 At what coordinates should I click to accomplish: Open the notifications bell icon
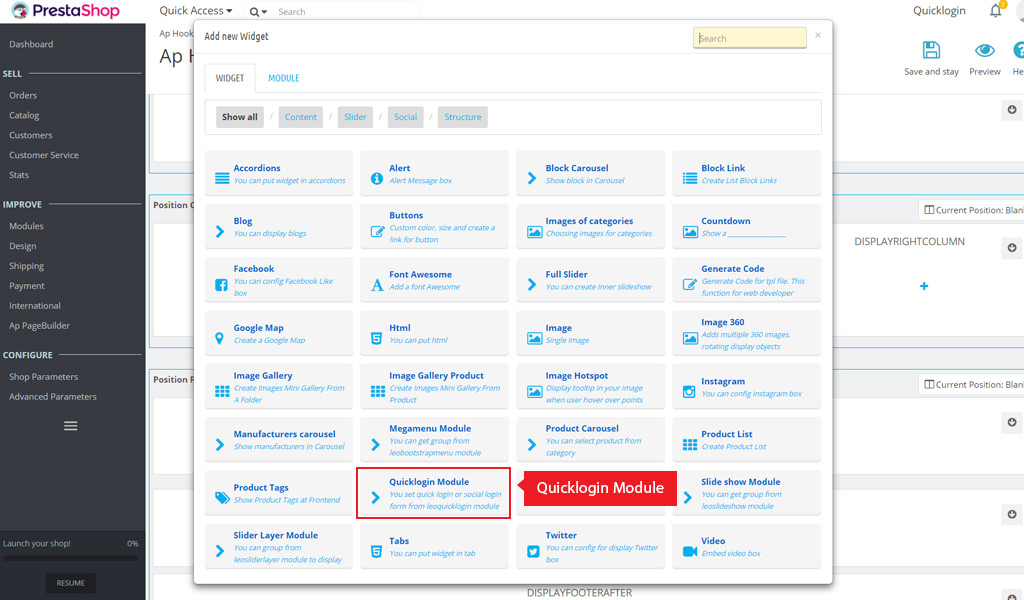tap(996, 11)
